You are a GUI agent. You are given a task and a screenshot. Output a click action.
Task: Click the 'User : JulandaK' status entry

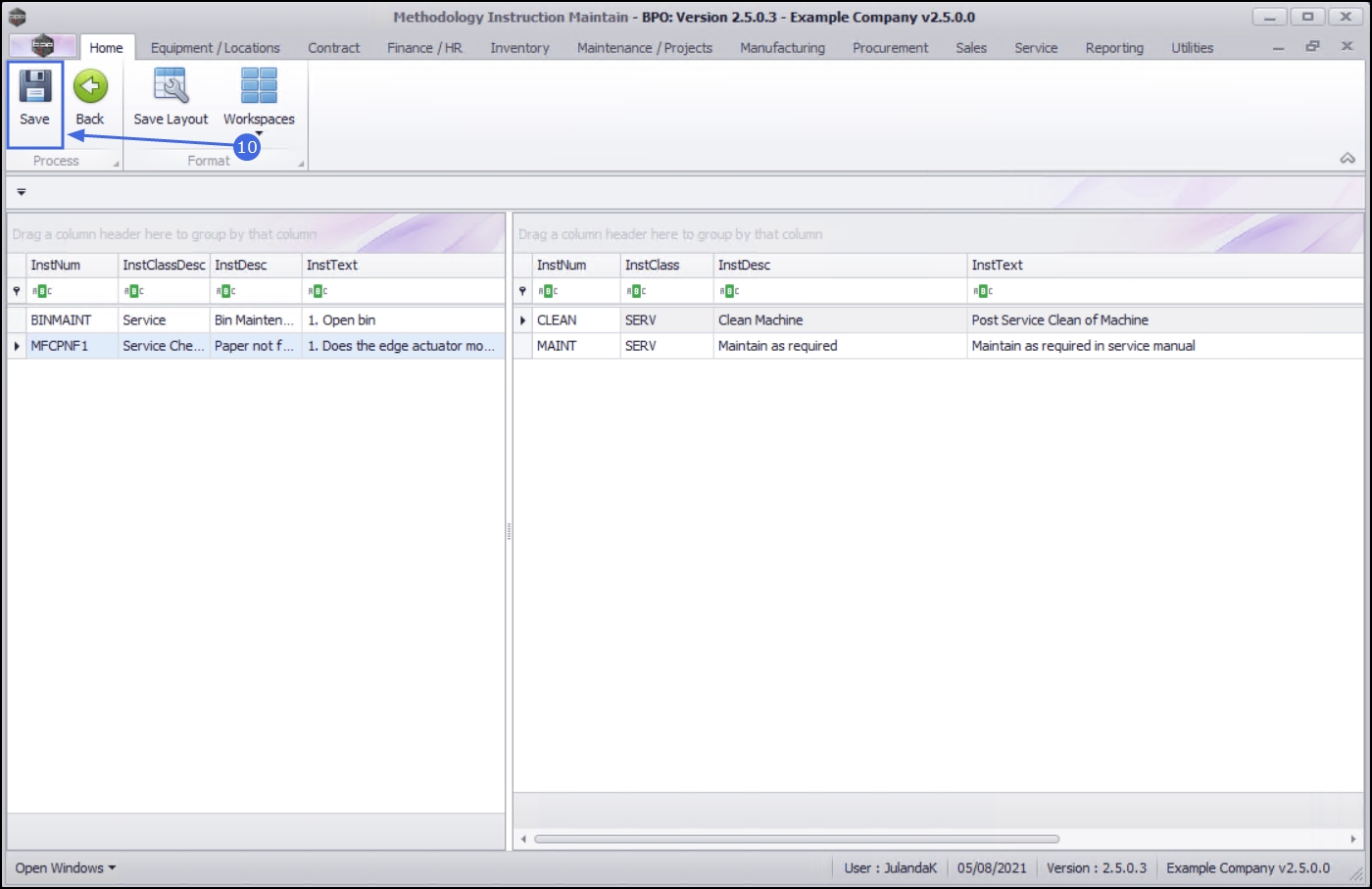[890, 867]
